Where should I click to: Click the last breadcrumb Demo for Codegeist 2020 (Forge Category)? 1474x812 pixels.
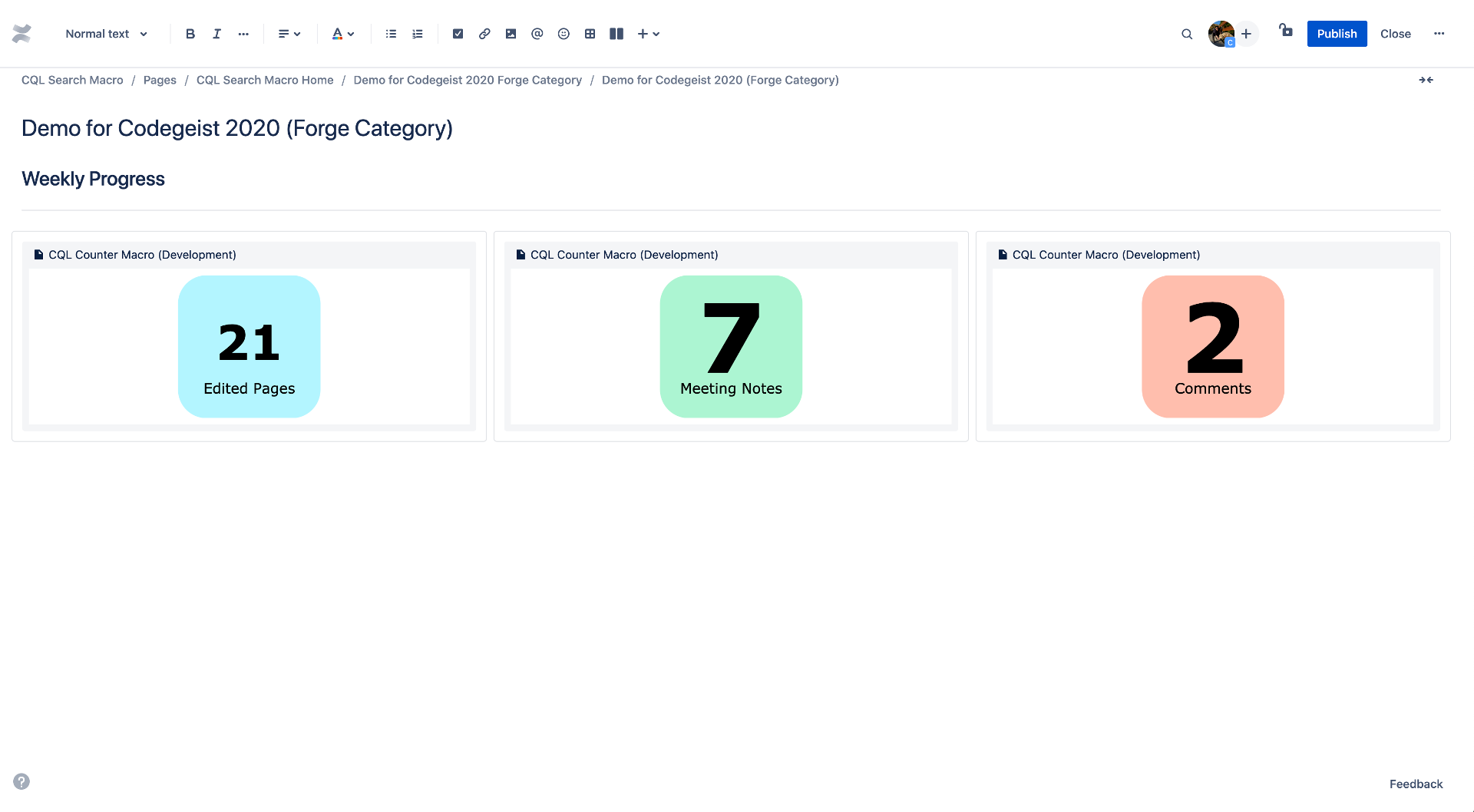coord(720,80)
